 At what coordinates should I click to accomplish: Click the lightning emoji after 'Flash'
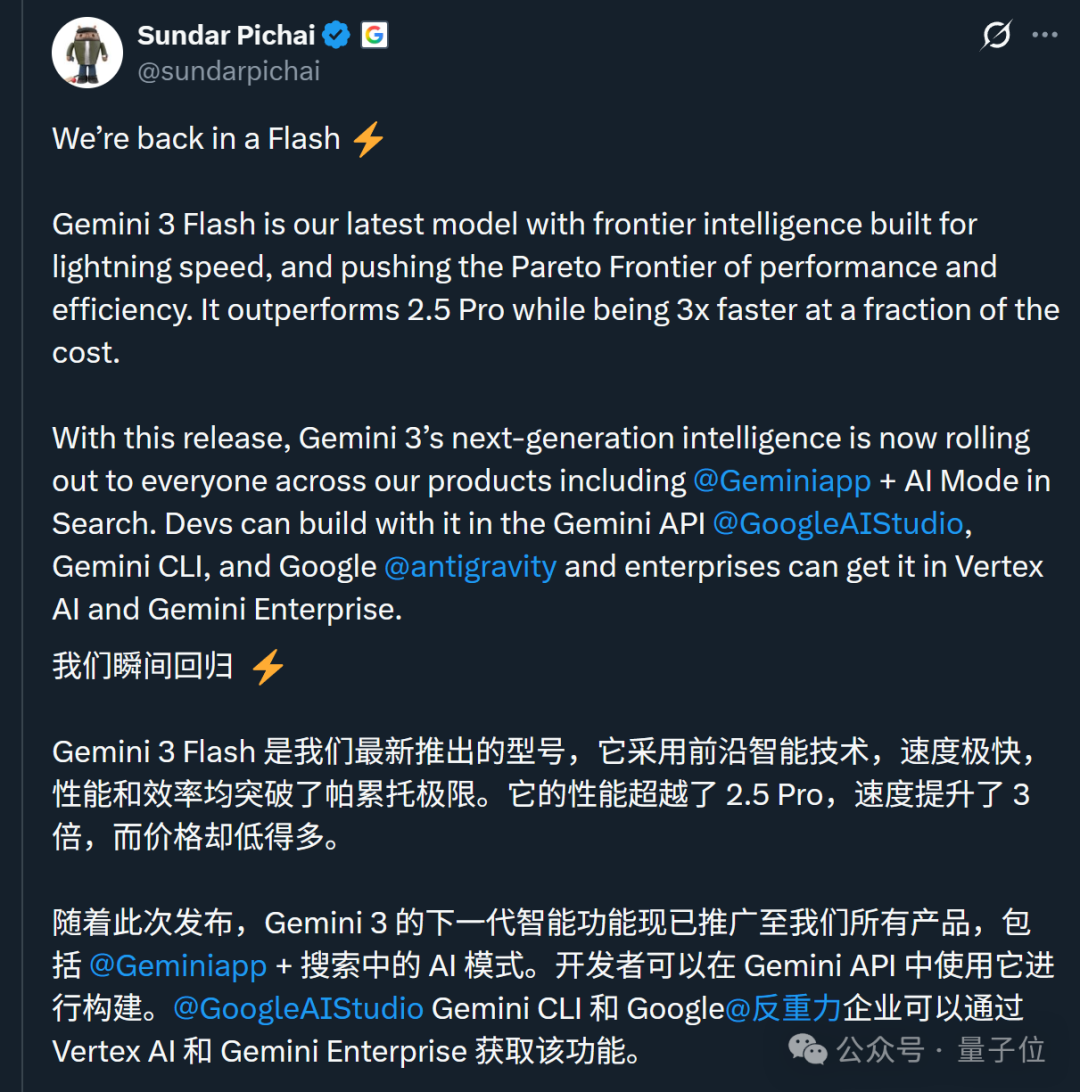coord(368,139)
